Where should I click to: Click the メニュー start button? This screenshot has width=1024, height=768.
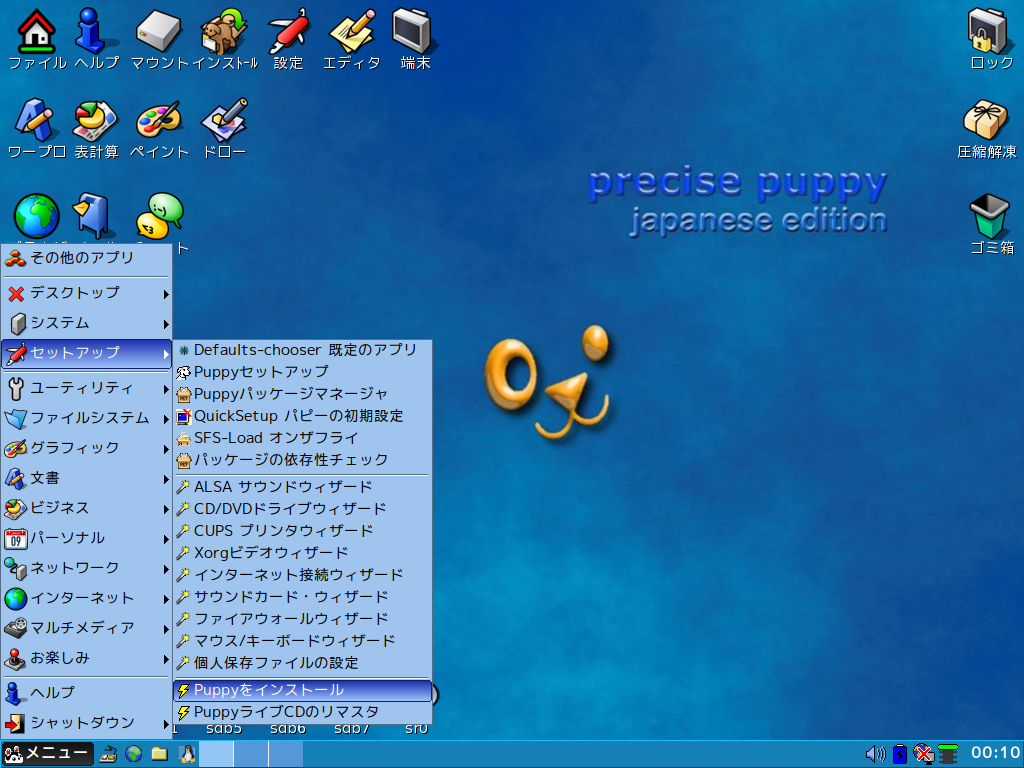point(47,754)
